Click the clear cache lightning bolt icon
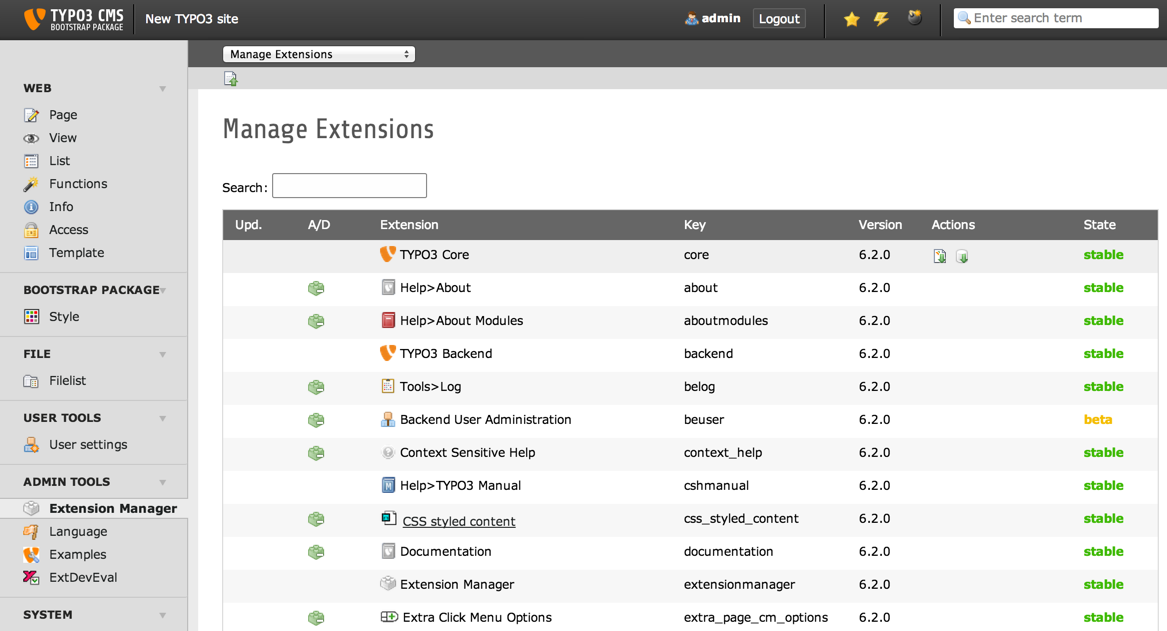 click(x=882, y=18)
